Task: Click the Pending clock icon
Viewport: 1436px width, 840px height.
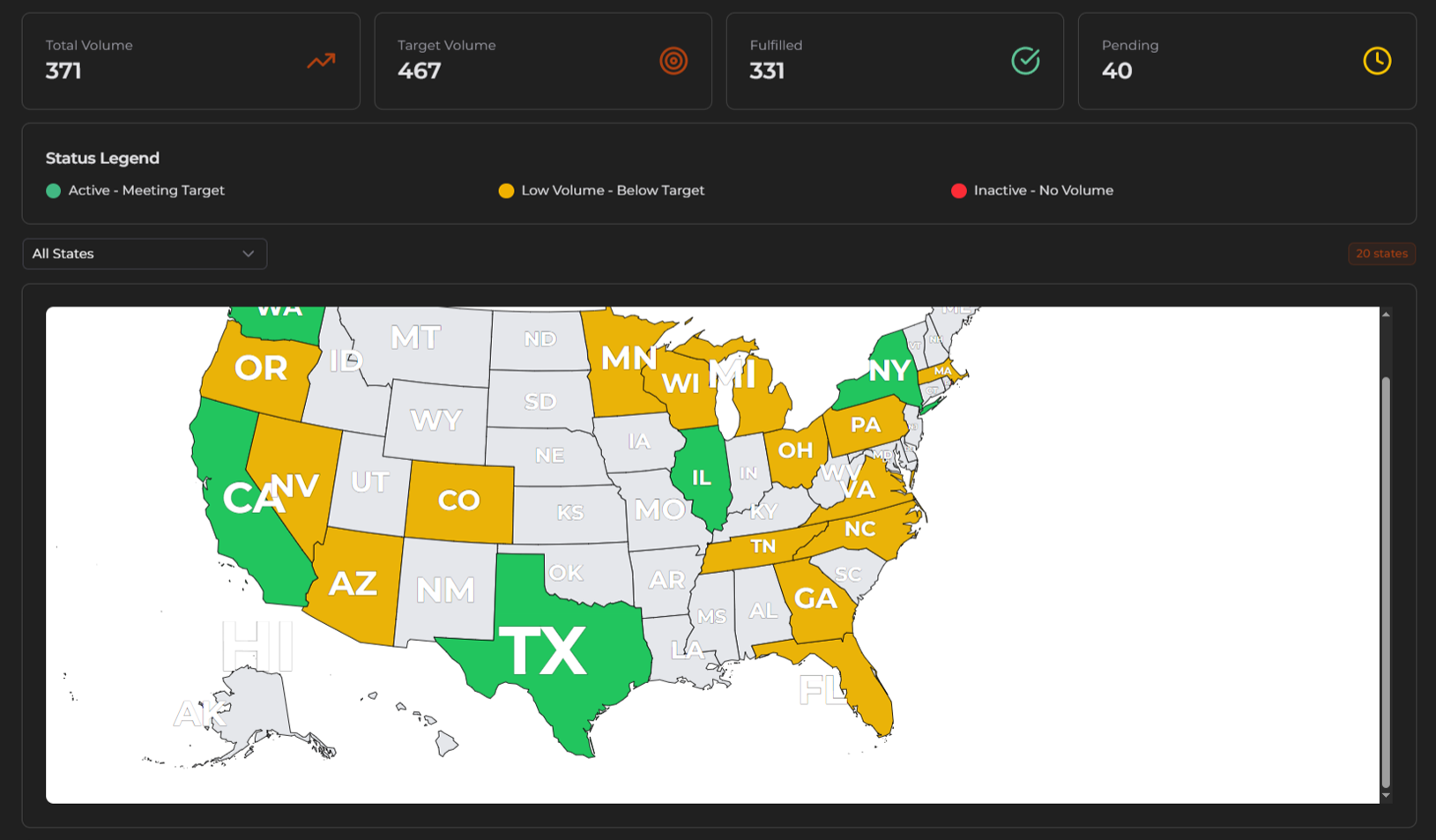Action: click(1377, 61)
